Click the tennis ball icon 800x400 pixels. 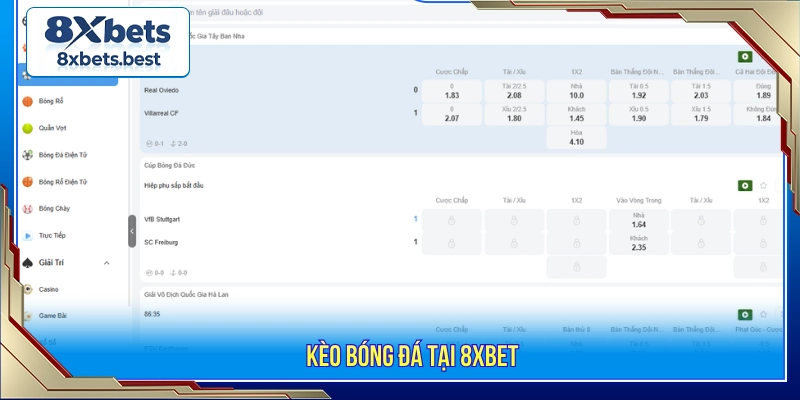[28, 129]
